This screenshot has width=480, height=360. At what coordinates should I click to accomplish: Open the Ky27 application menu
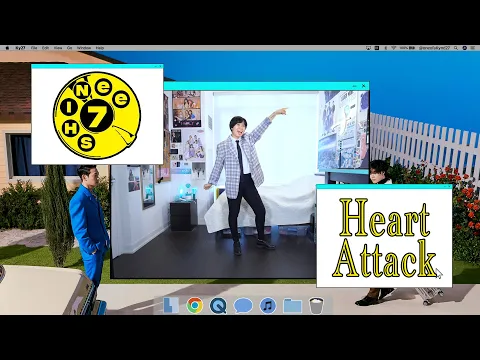click(x=20, y=48)
